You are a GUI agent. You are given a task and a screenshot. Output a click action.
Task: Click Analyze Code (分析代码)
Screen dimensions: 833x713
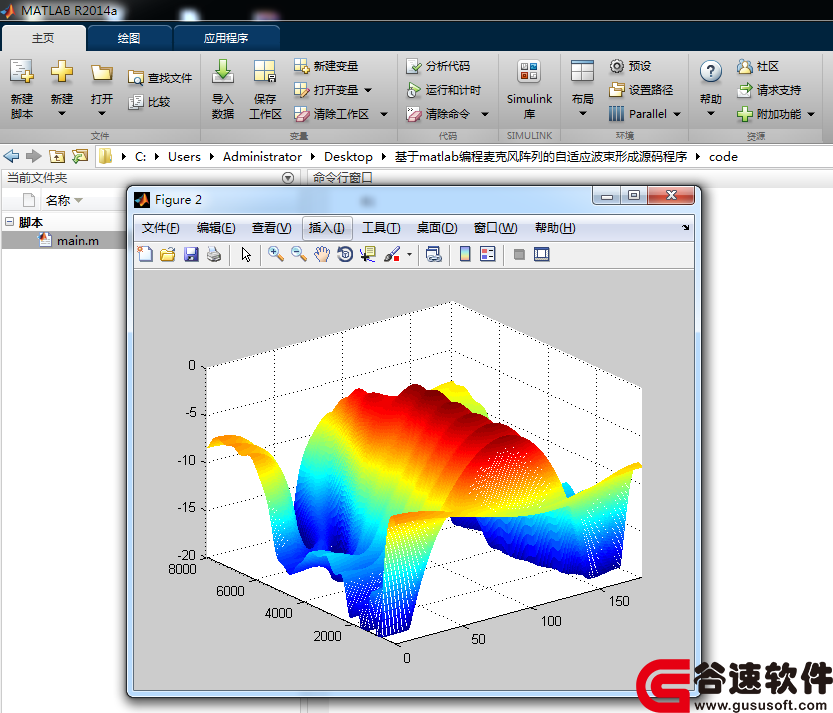(x=438, y=66)
